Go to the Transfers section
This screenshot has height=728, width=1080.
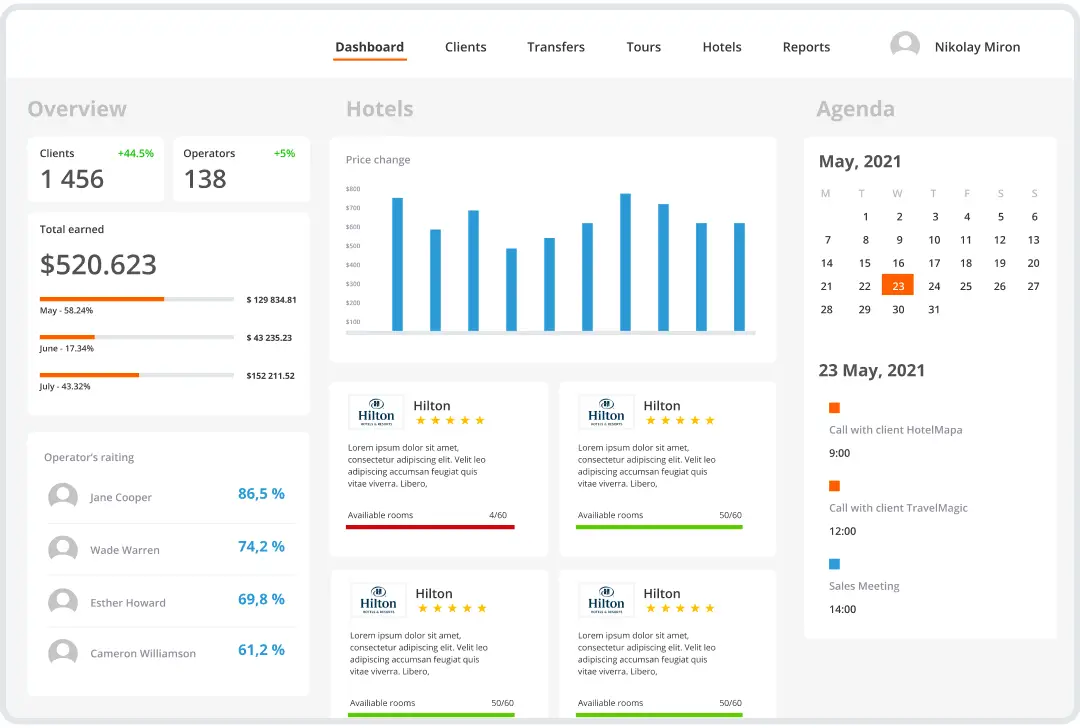pos(556,47)
